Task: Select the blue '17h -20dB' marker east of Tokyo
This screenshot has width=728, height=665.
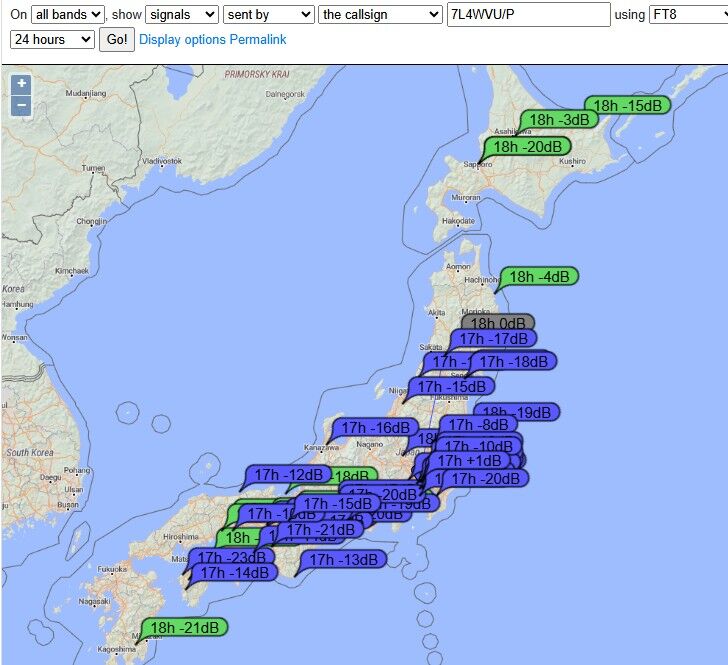Action: point(485,478)
